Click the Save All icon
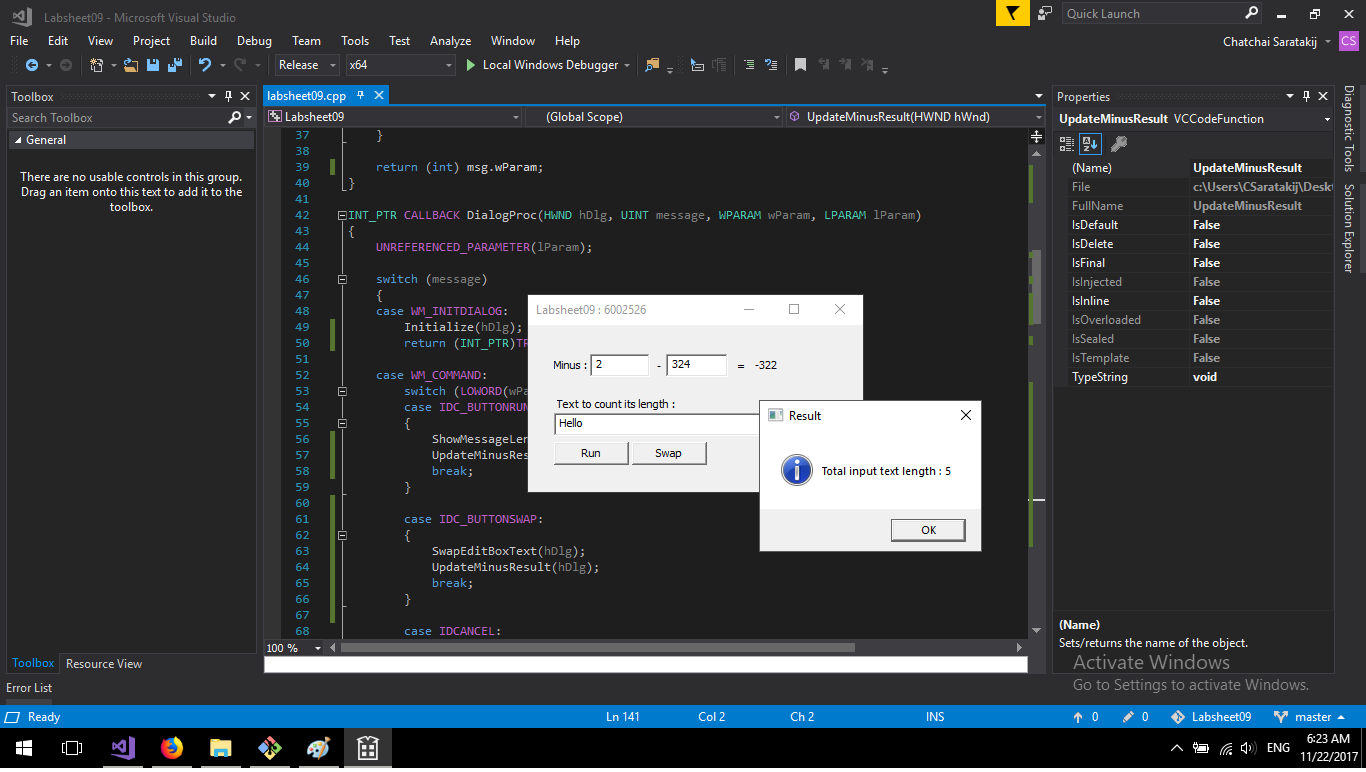 click(x=174, y=65)
